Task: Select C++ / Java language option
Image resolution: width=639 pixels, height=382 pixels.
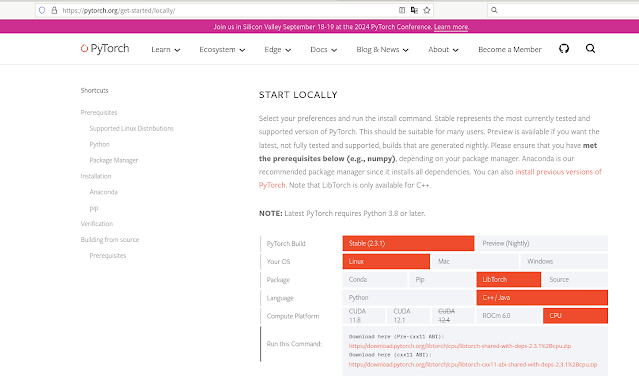Action: pyautogui.click(x=542, y=298)
